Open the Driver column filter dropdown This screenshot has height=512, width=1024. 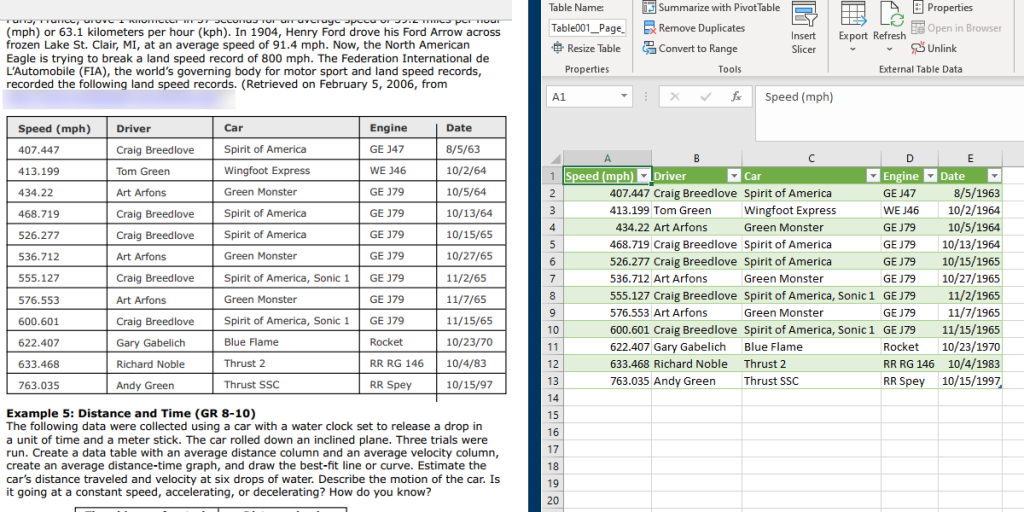pyautogui.click(x=733, y=176)
